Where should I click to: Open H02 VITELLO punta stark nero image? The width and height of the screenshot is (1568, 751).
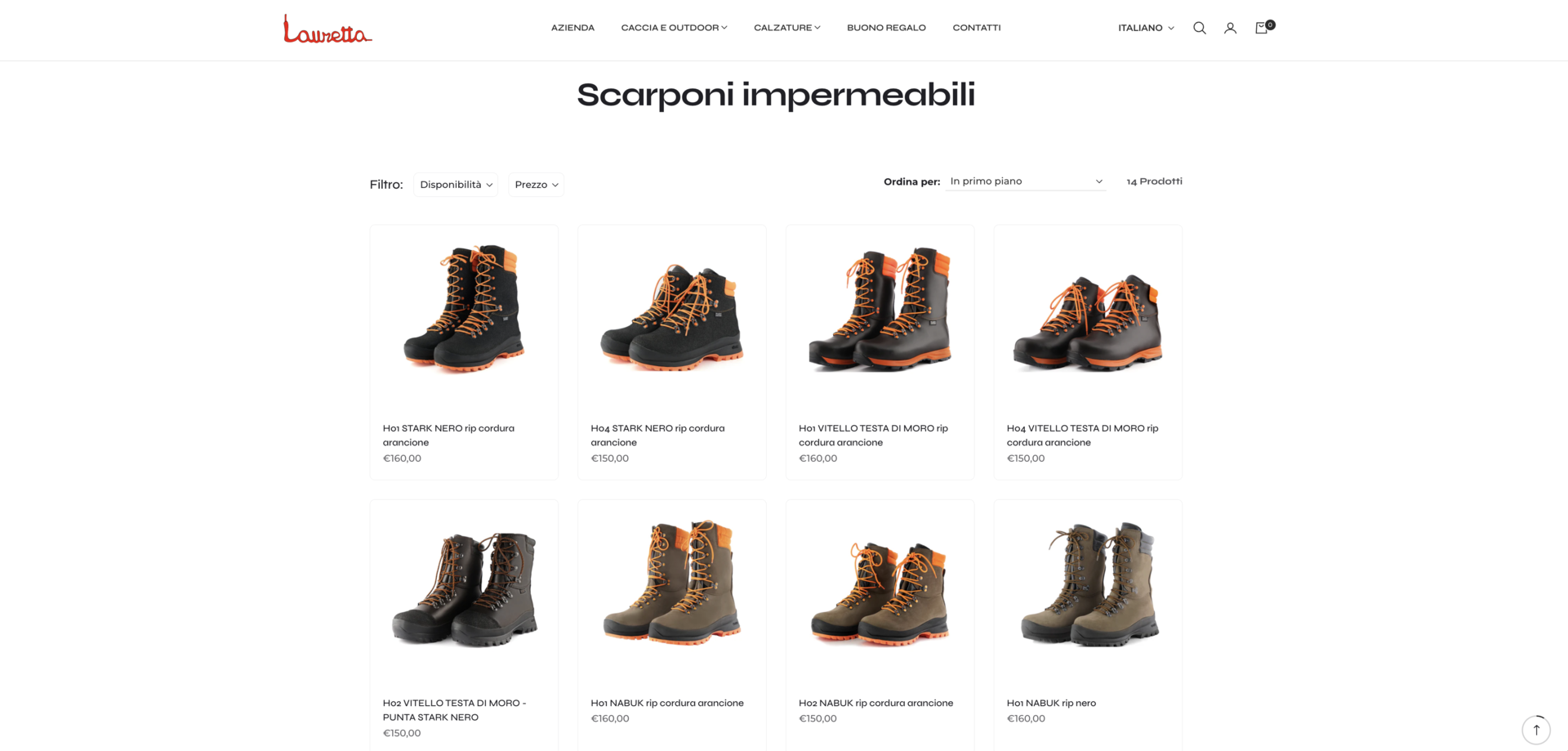coord(464,588)
